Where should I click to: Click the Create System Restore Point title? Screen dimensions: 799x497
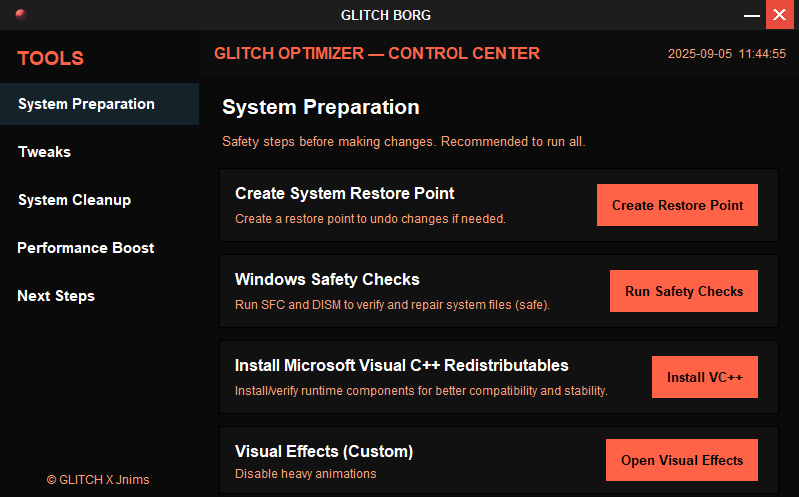[344, 193]
